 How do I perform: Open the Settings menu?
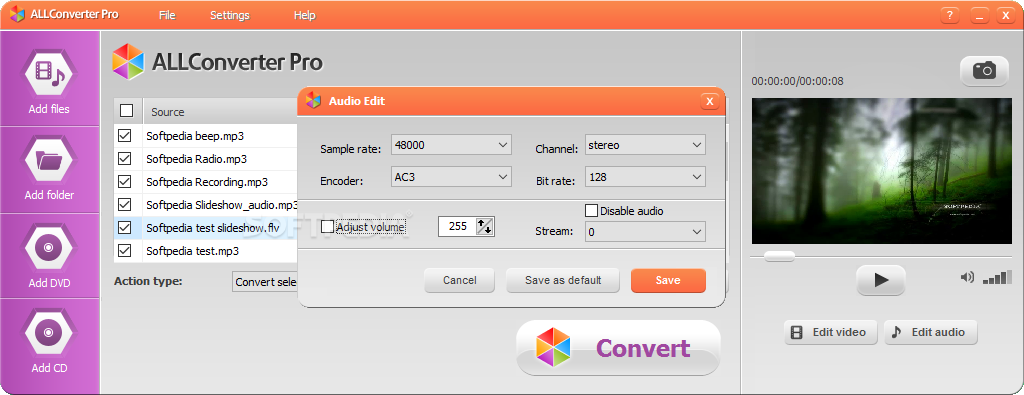(x=230, y=15)
